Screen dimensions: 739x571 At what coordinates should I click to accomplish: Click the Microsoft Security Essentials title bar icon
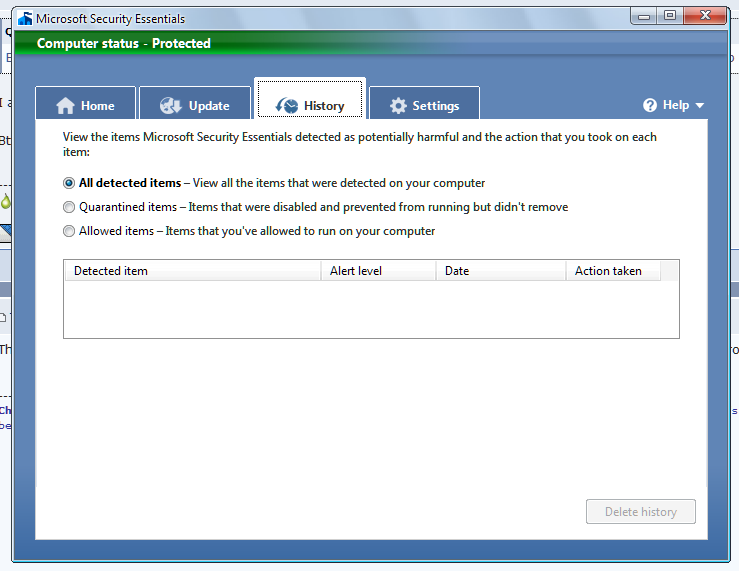point(25,18)
